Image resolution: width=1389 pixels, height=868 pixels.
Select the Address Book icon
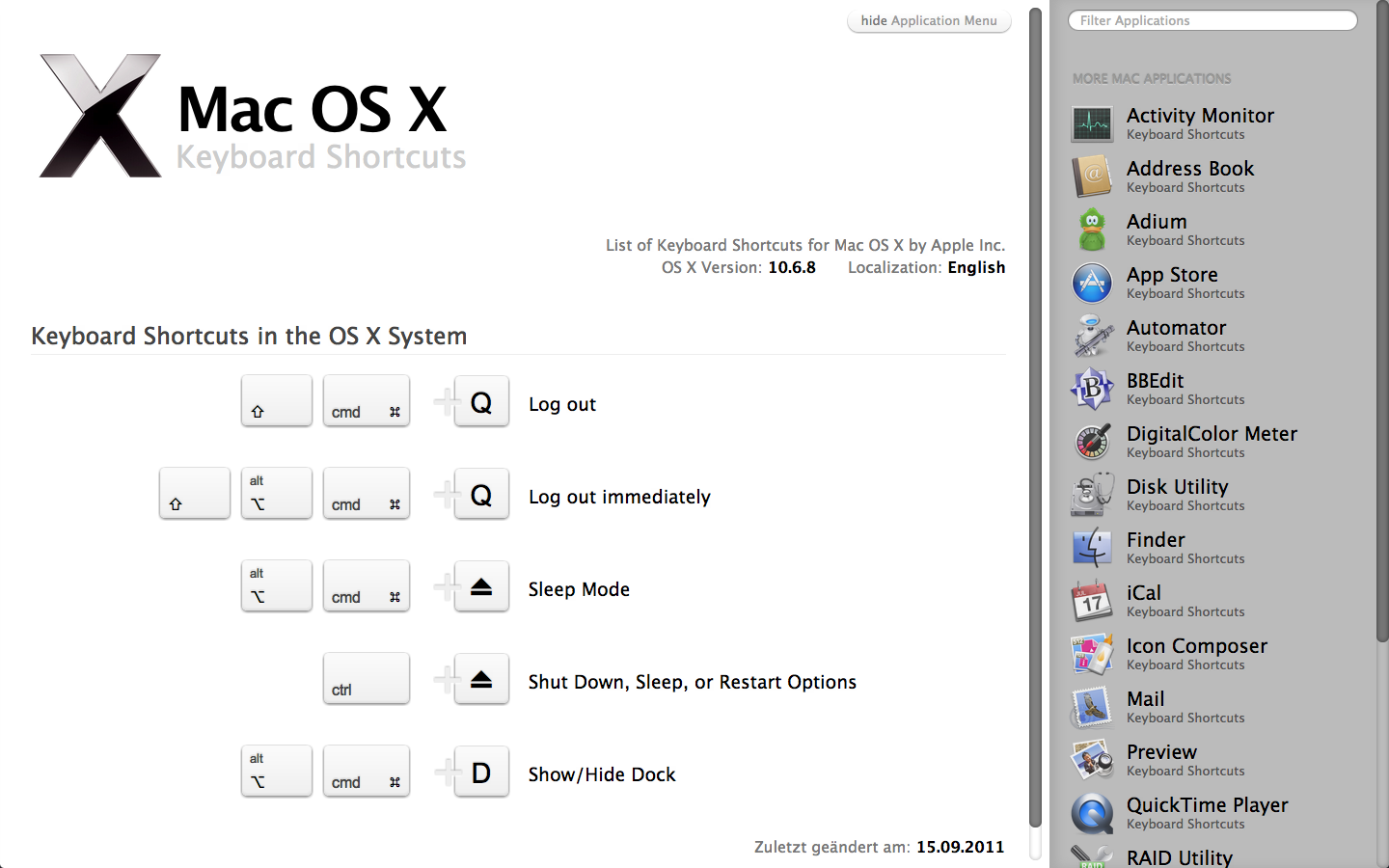pos(1092,176)
